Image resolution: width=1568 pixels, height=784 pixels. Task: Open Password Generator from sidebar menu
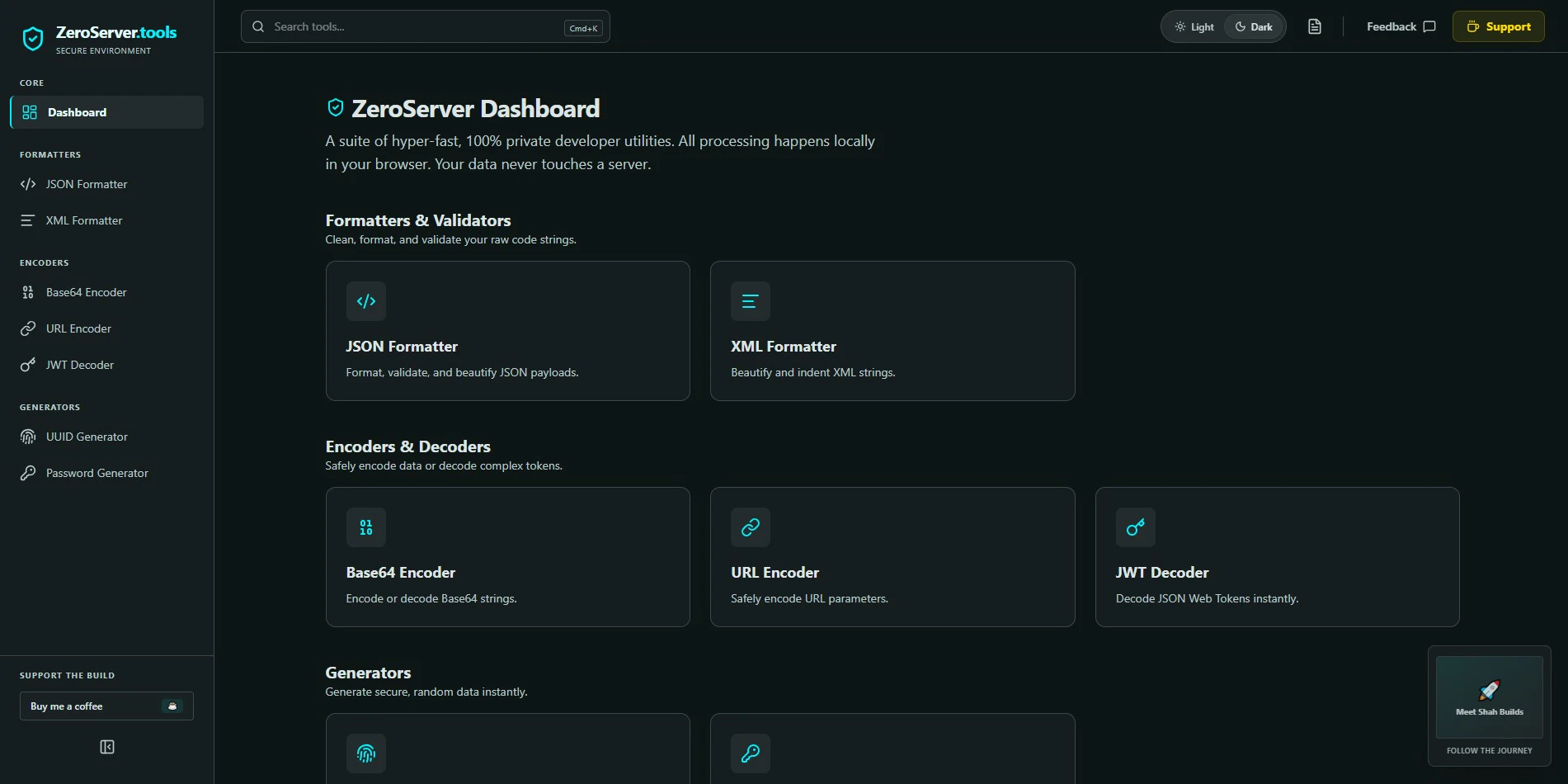click(106, 473)
